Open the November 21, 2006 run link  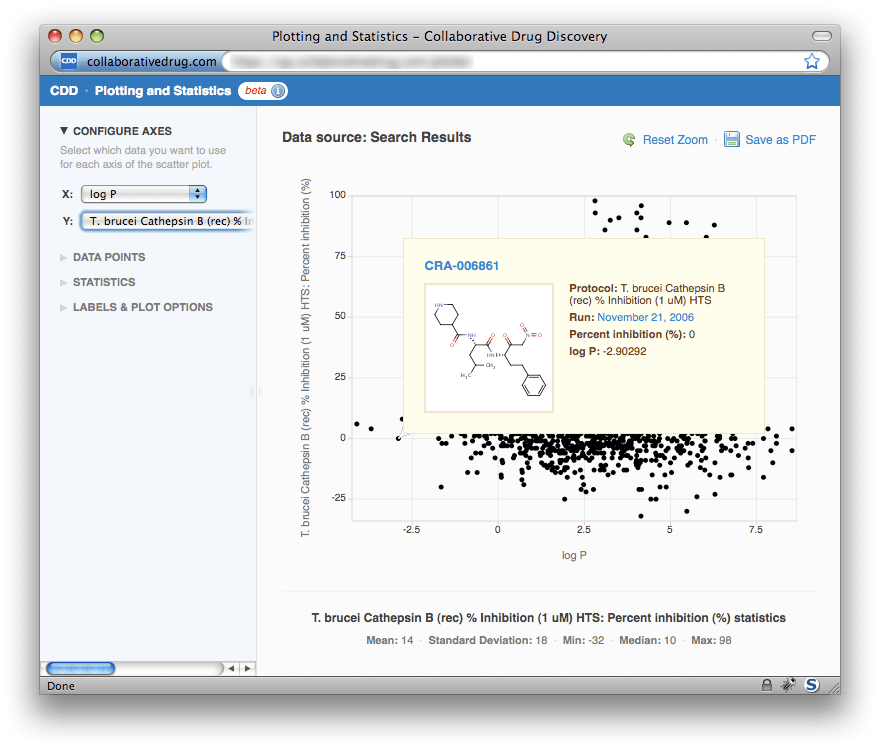click(645, 318)
